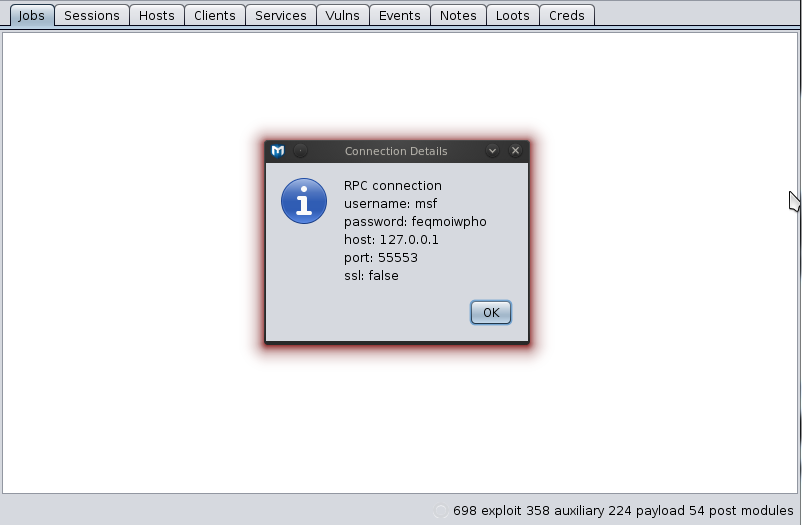Open the Creds tab
Image resolution: width=802 pixels, height=525 pixels.
click(x=567, y=15)
